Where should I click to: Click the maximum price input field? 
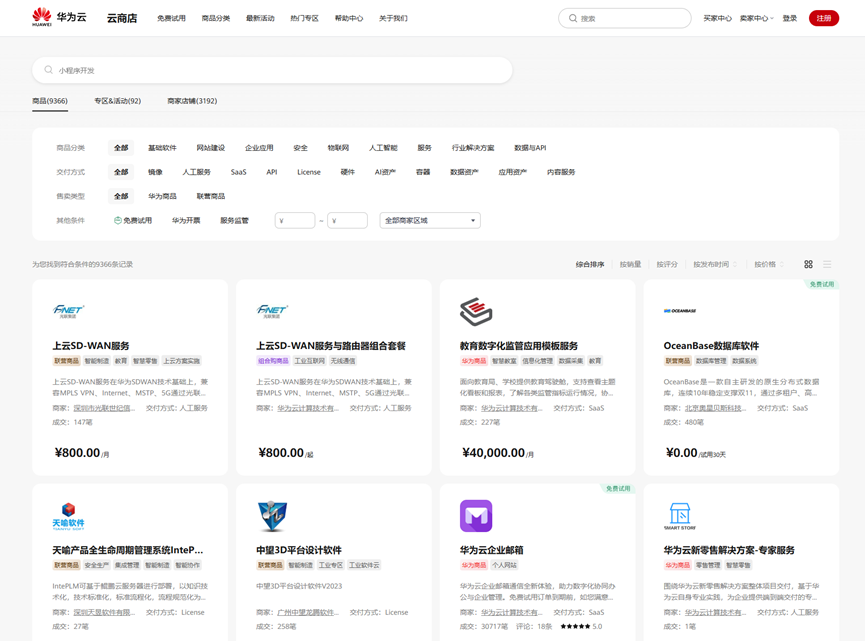(348, 220)
